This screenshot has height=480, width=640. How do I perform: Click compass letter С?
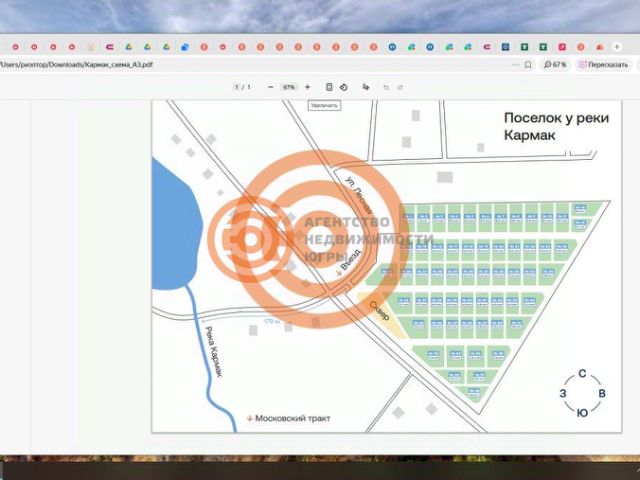582,373
